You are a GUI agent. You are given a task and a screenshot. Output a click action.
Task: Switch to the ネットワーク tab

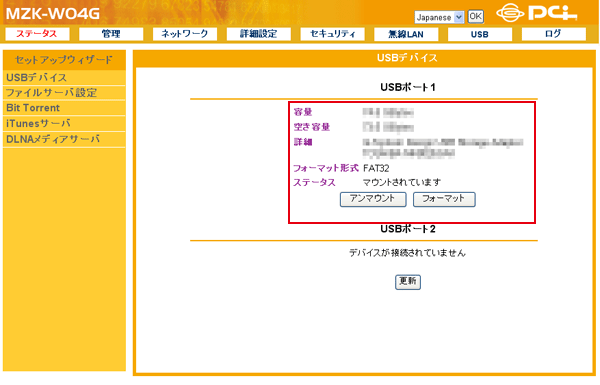pos(185,34)
